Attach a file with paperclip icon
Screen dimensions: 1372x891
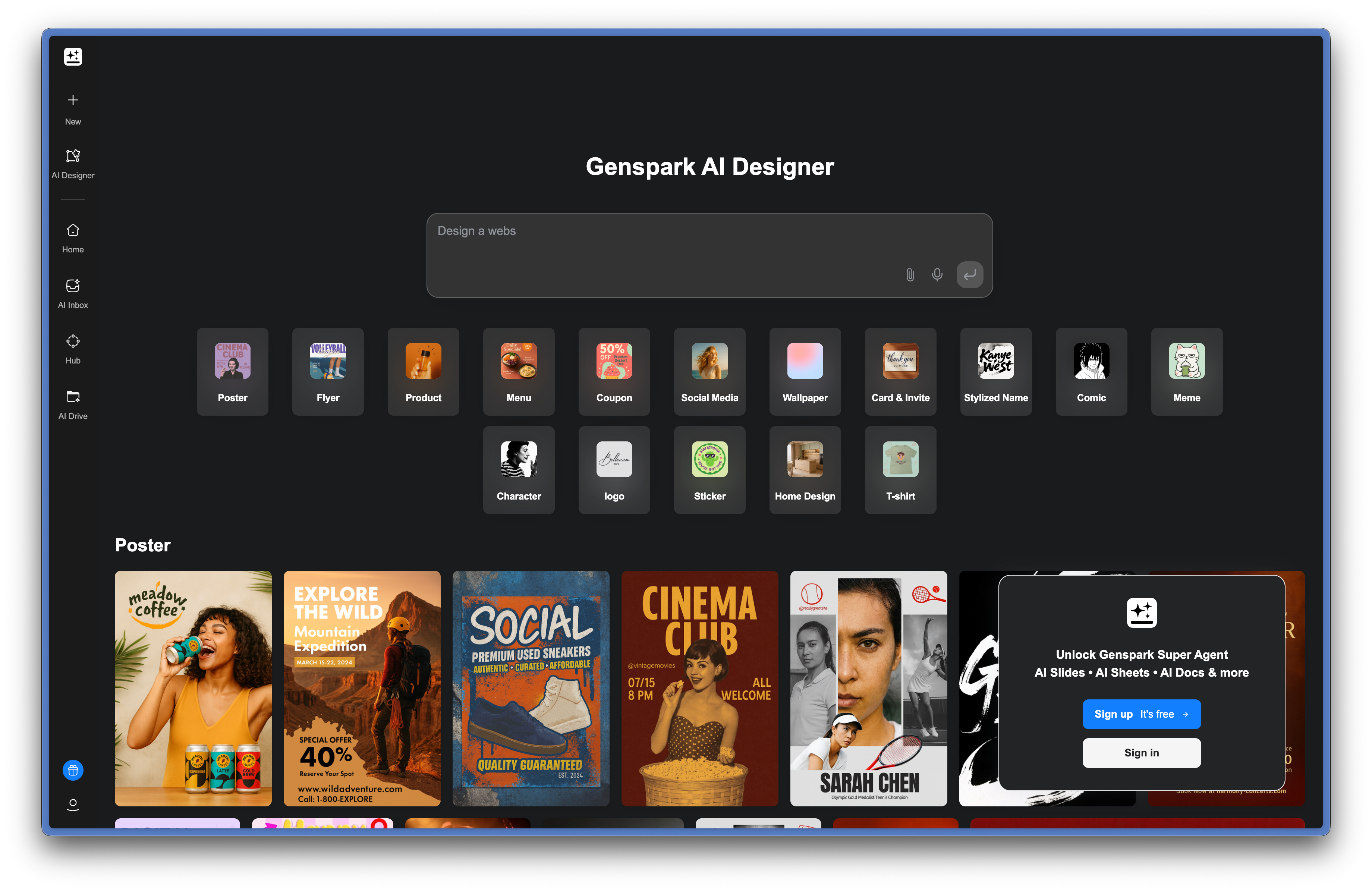point(910,275)
